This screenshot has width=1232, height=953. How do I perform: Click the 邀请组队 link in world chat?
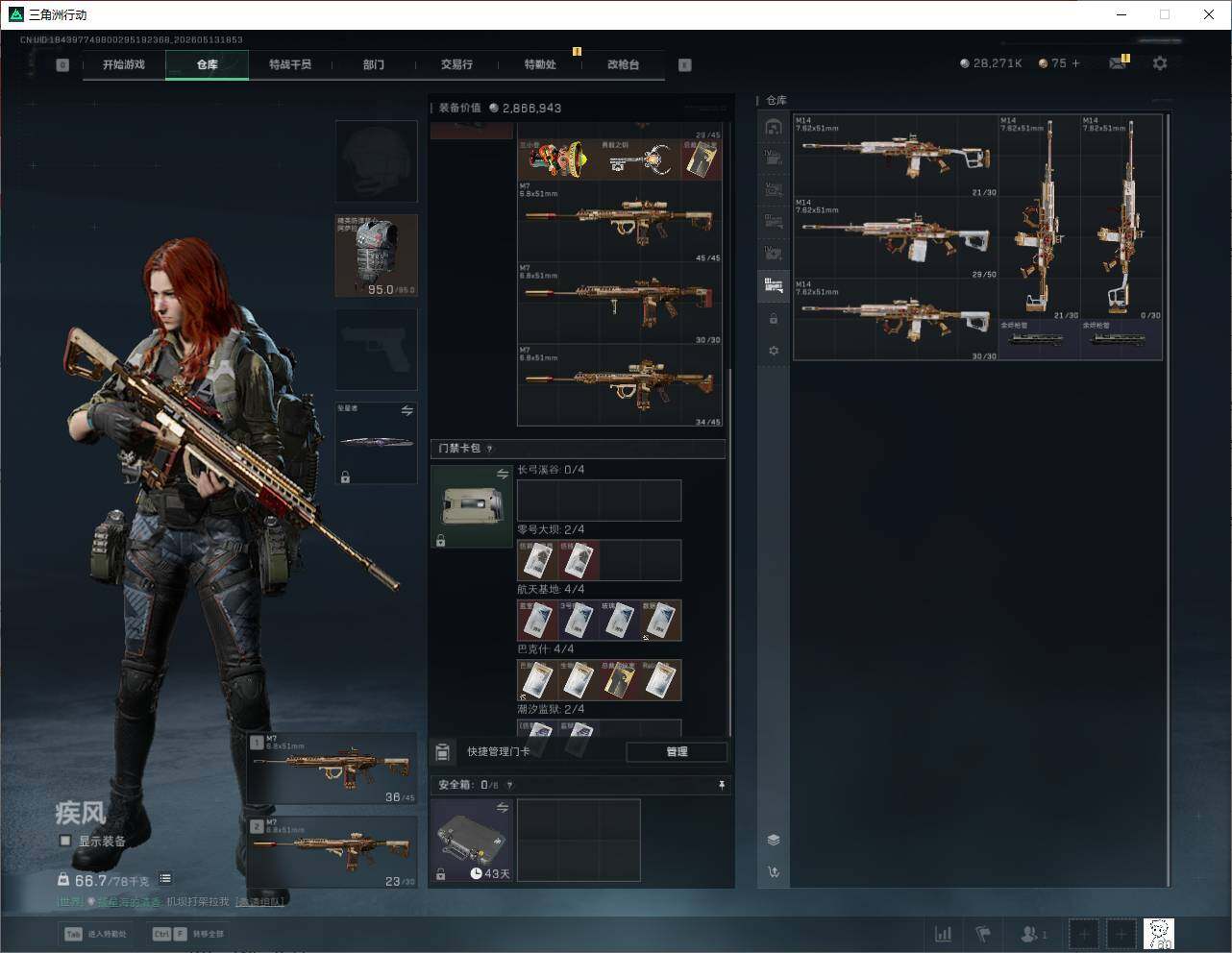260,901
